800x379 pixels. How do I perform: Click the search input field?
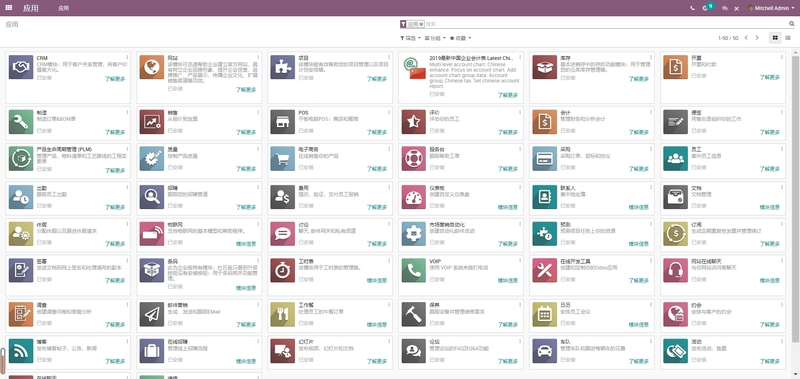606,24
